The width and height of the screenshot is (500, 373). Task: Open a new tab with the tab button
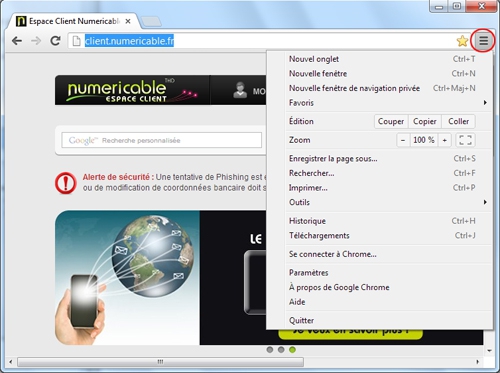point(151,22)
